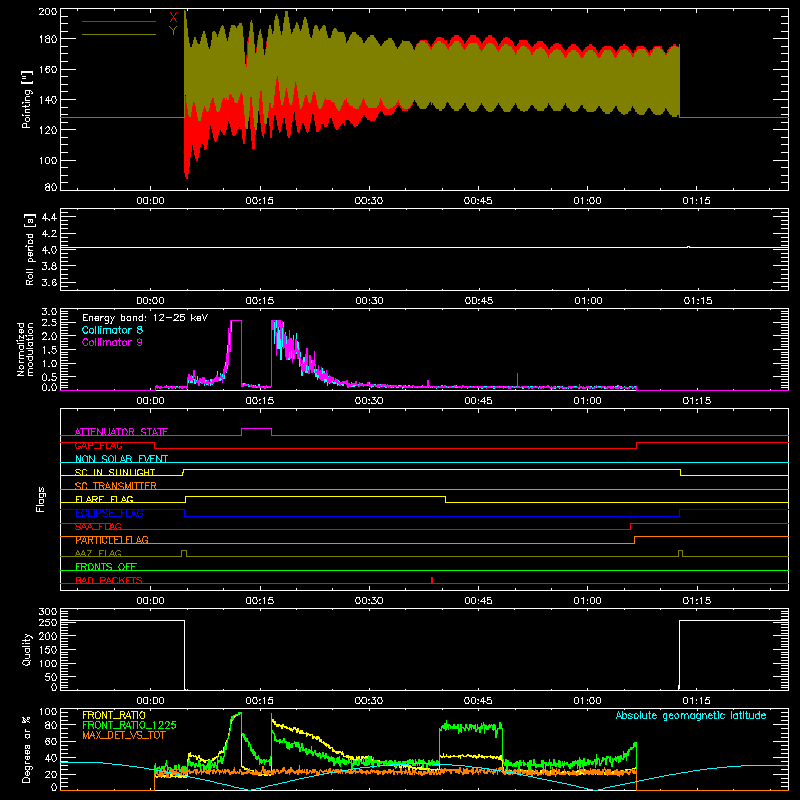Viewport: 800px width, 800px height.
Task: Click the ATTENUATOR_STATE flag label
Action: (x=121, y=432)
